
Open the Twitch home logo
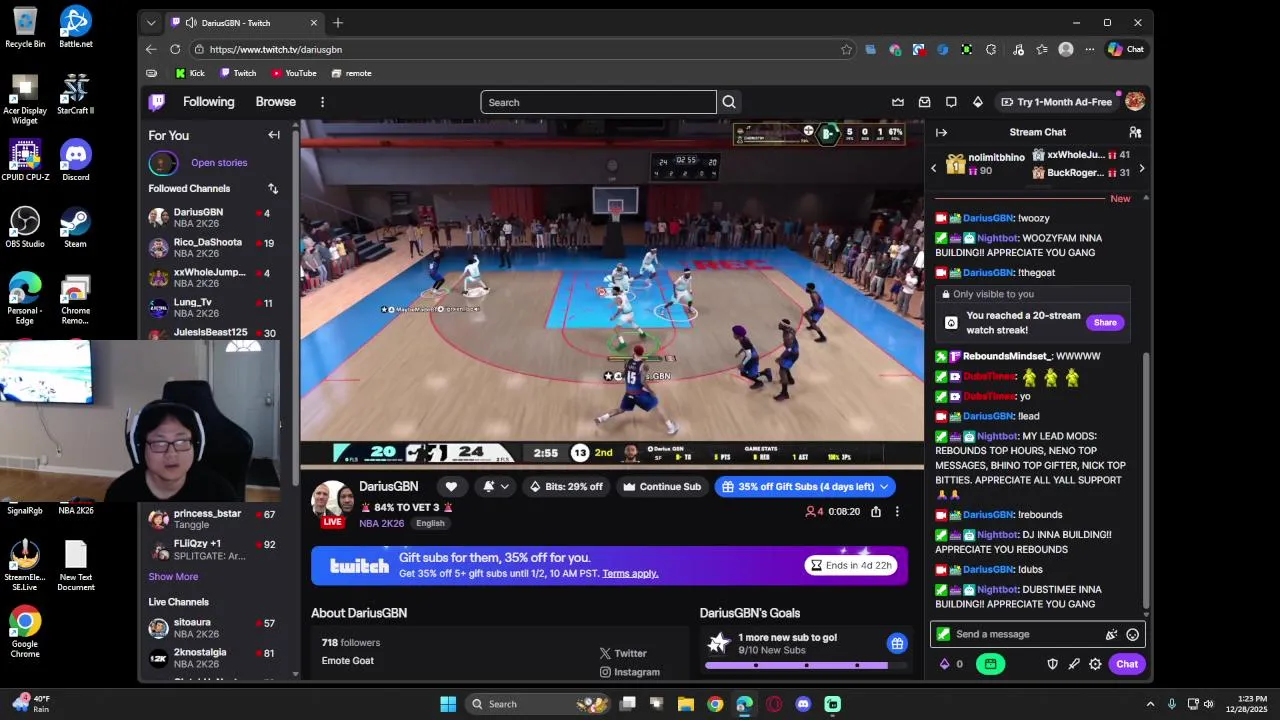point(157,102)
